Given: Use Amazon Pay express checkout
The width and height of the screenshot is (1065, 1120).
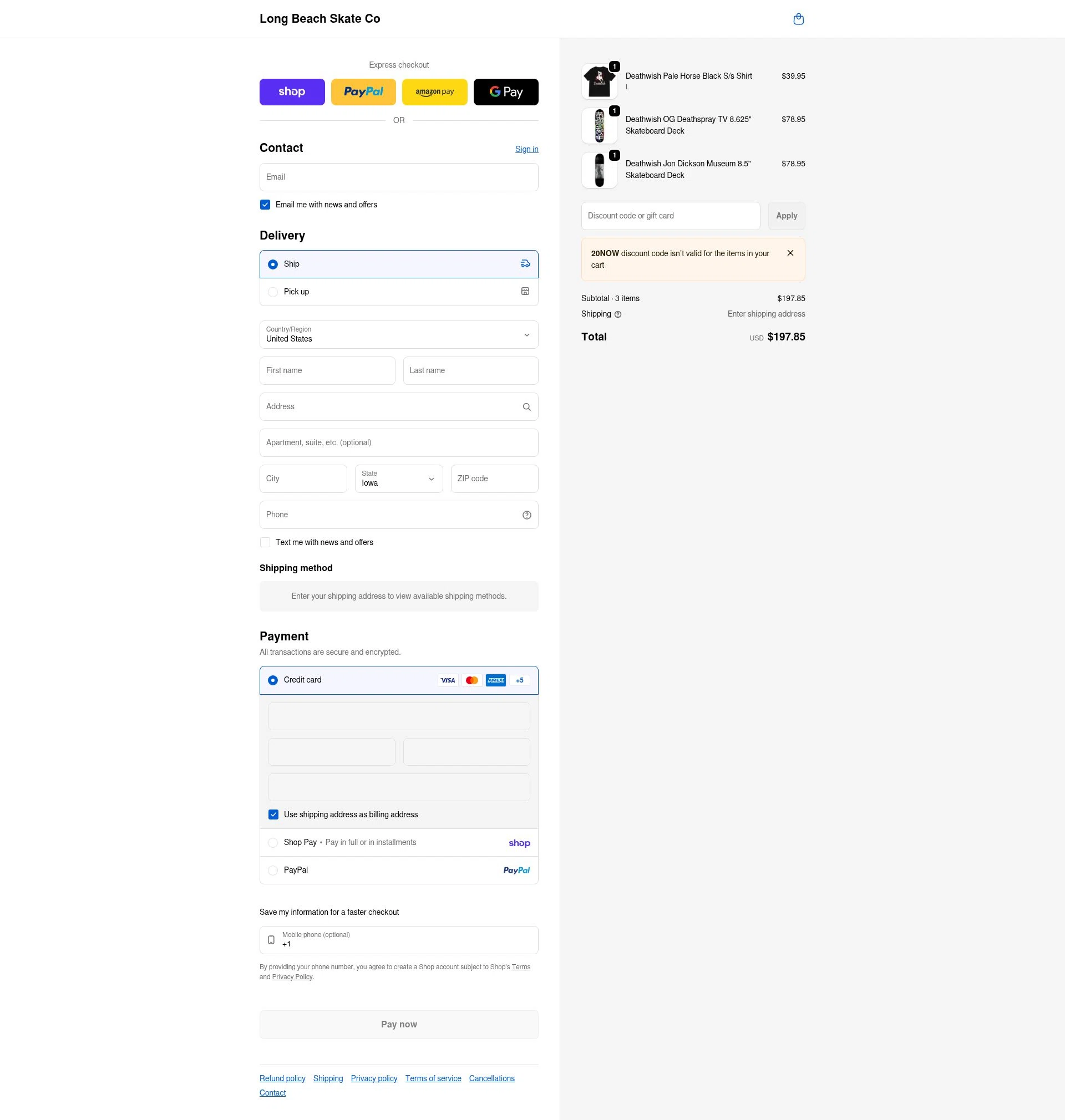Looking at the screenshot, I should [x=434, y=91].
